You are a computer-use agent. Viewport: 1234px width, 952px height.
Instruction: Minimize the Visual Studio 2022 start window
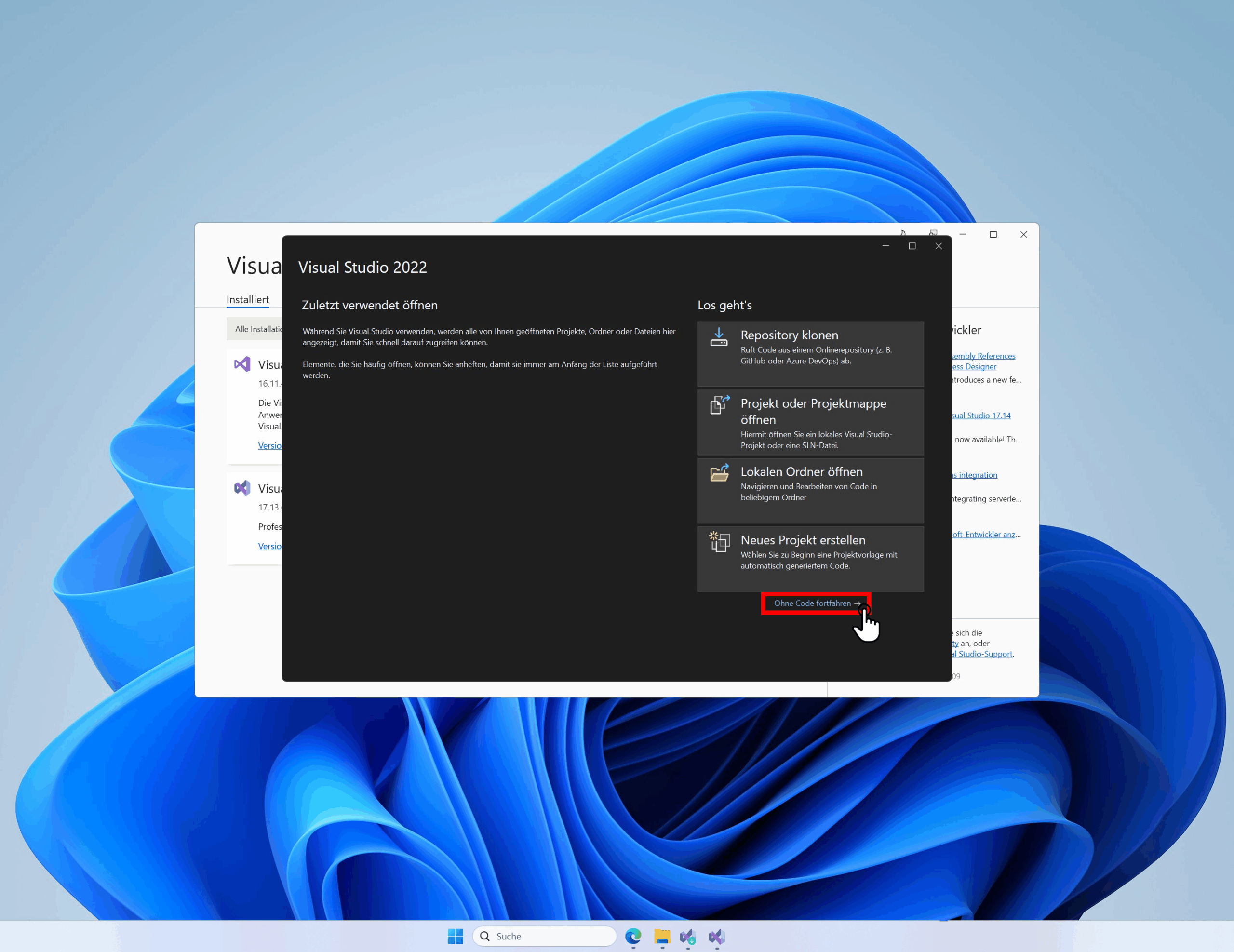click(x=885, y=246)
